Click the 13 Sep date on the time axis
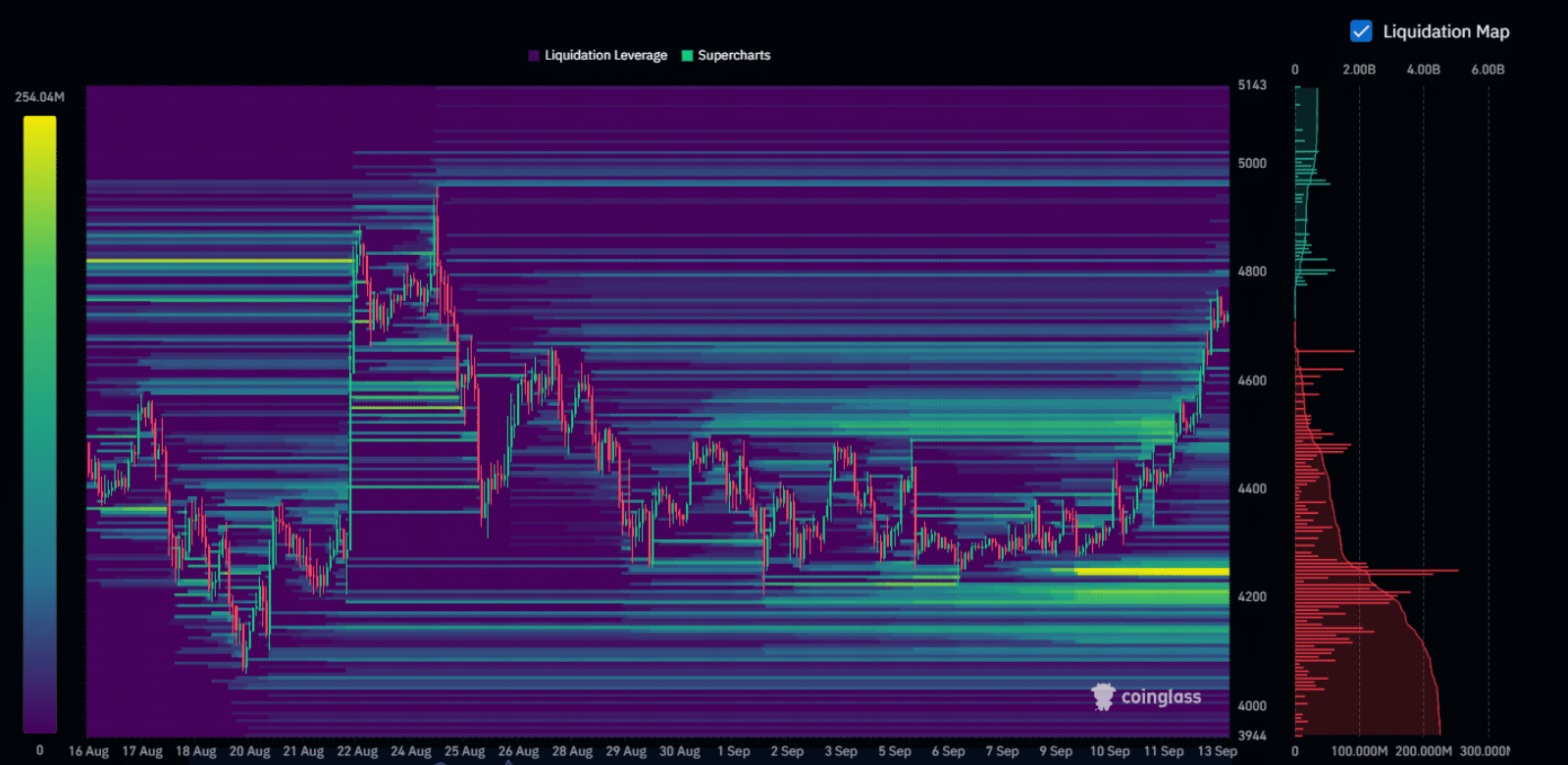This screenshot has height=765, width=1568. [x=1217, y=751]
